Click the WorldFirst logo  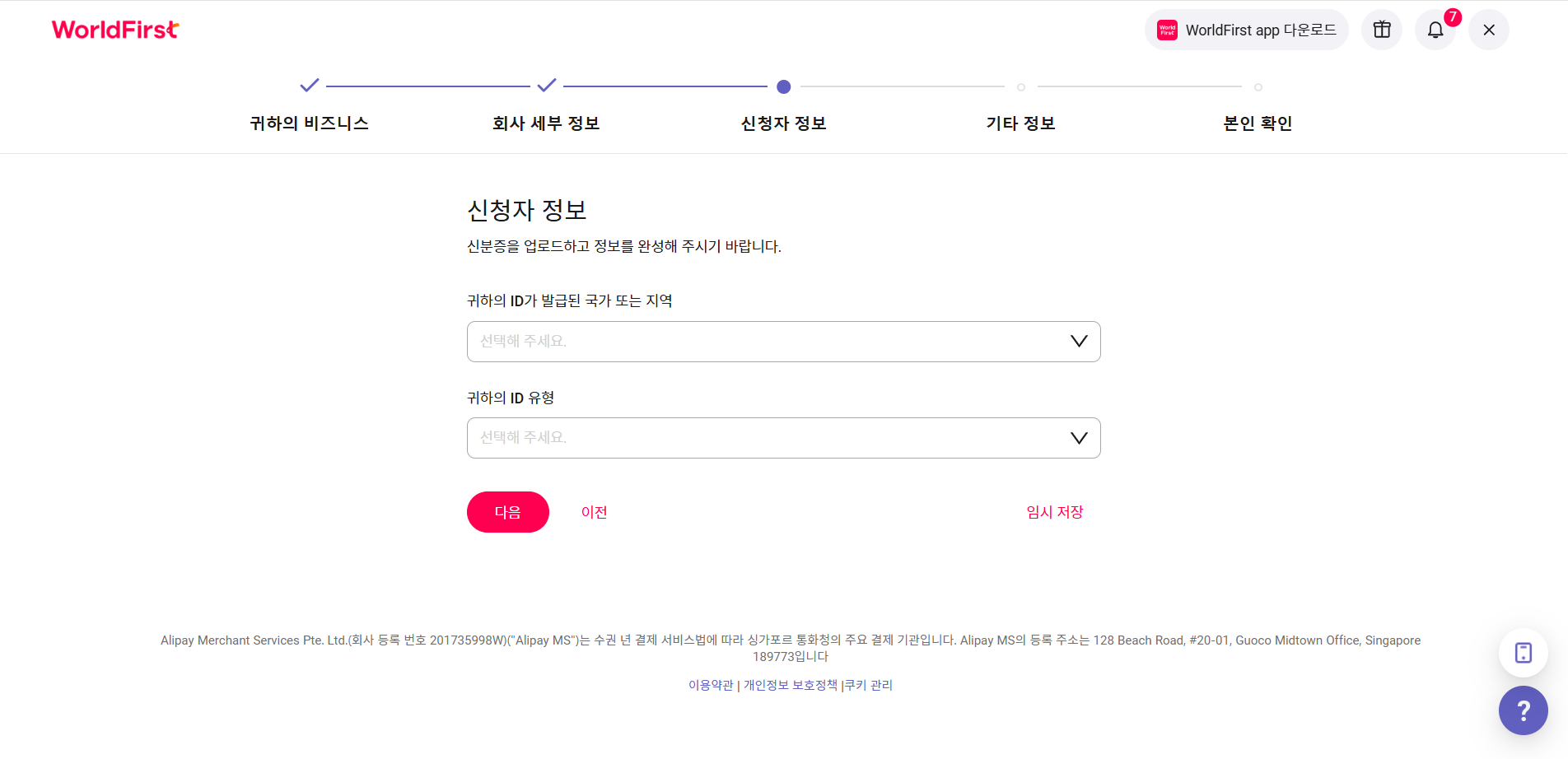tap(115, 30)
